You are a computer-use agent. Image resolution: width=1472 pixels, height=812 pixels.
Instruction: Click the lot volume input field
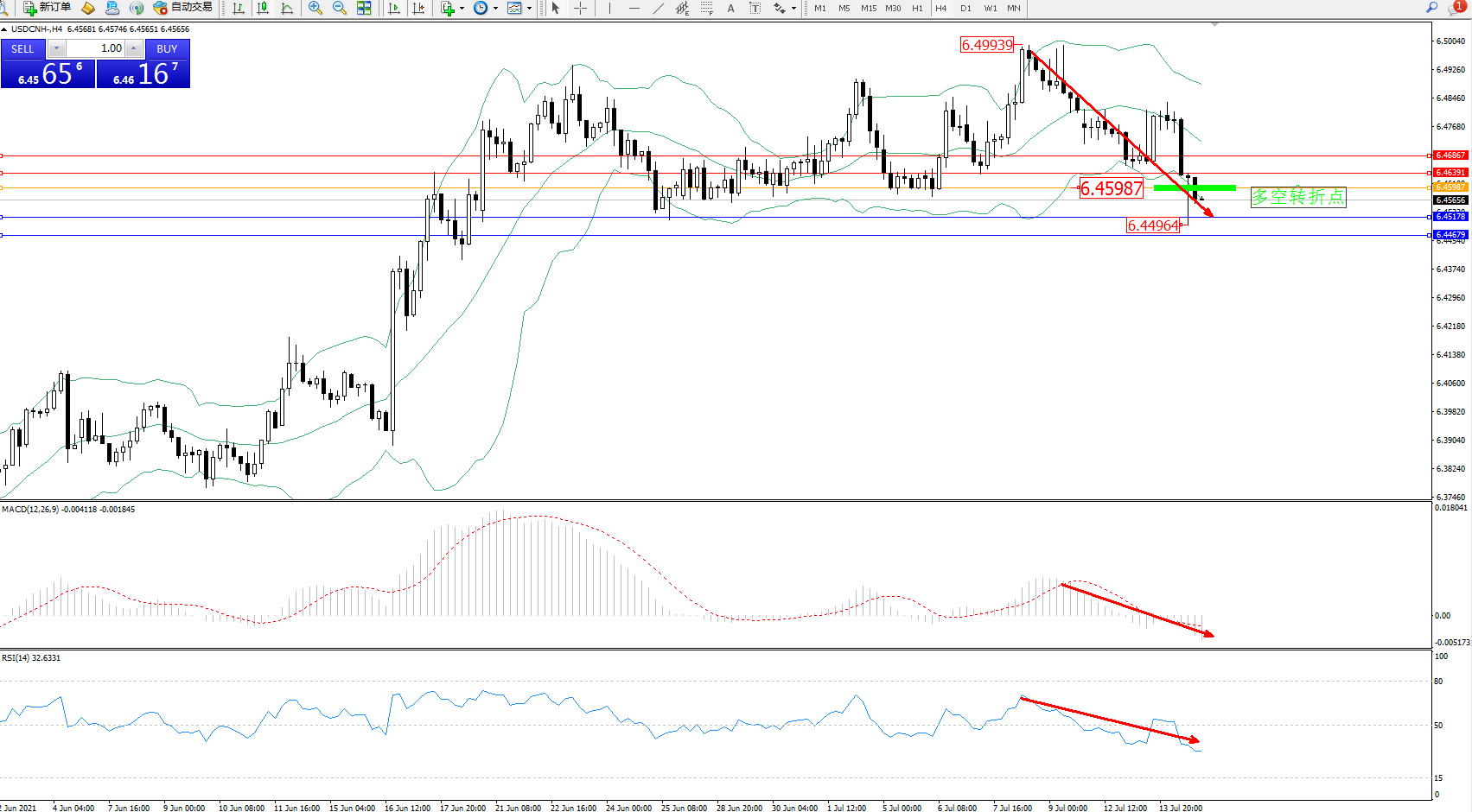tap(96, 48)
